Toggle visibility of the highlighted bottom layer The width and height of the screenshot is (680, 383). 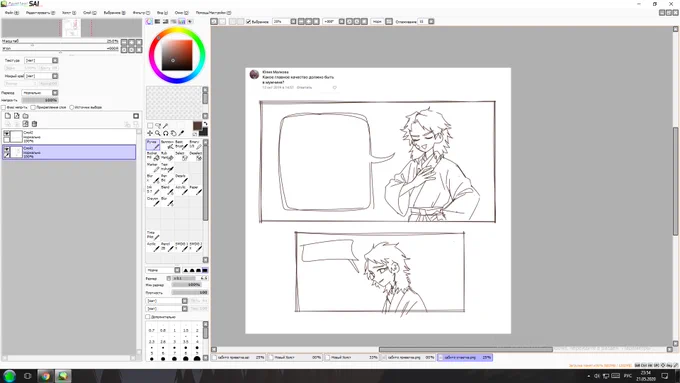(x=7, y=149)
